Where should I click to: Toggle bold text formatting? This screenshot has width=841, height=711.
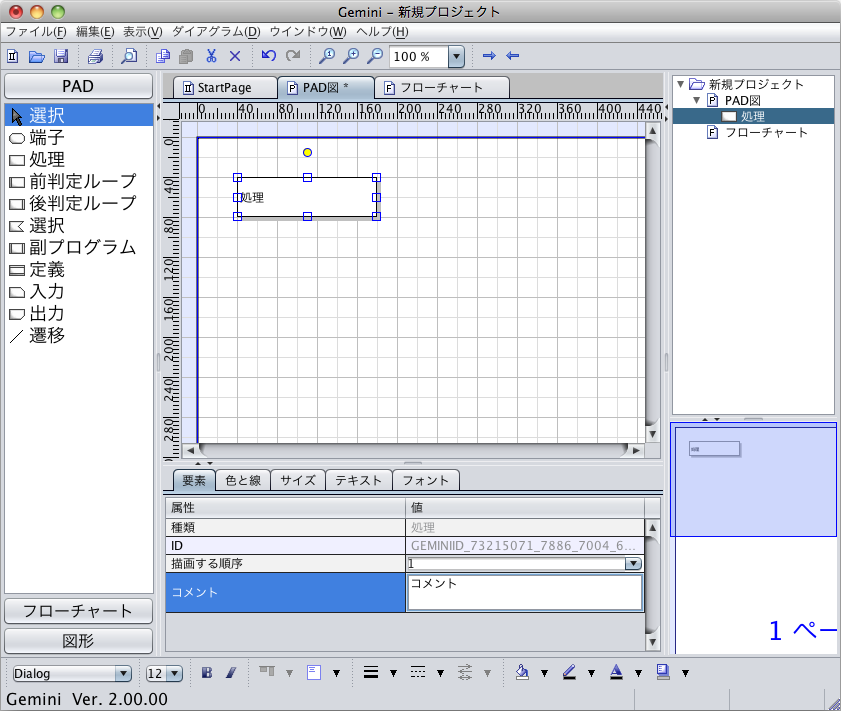(207, 672)
